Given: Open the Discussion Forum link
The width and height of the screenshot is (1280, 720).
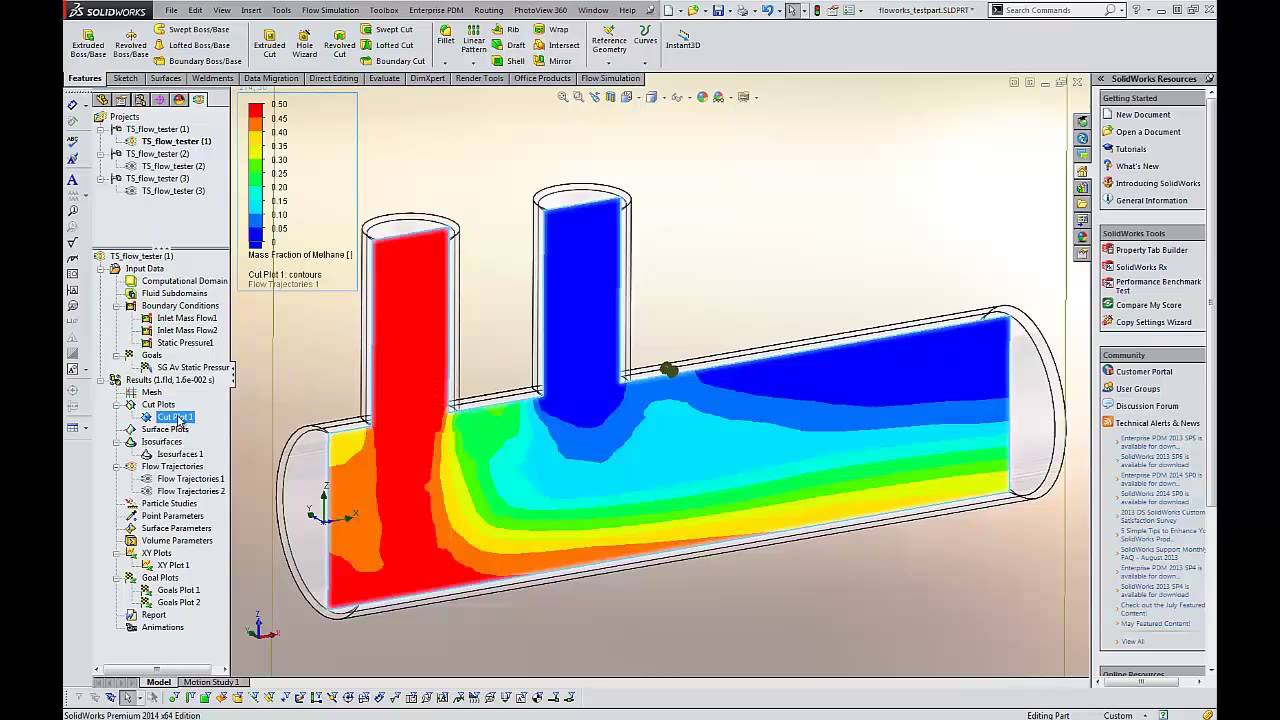Looking at the screenshot, I should point(1147,406).
